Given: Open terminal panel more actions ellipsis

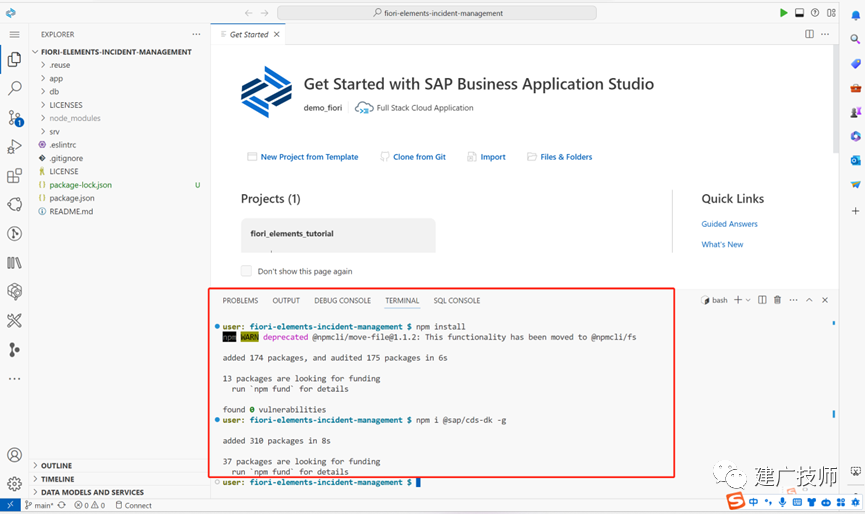Looking at the screenshot, I should (793, 300).
